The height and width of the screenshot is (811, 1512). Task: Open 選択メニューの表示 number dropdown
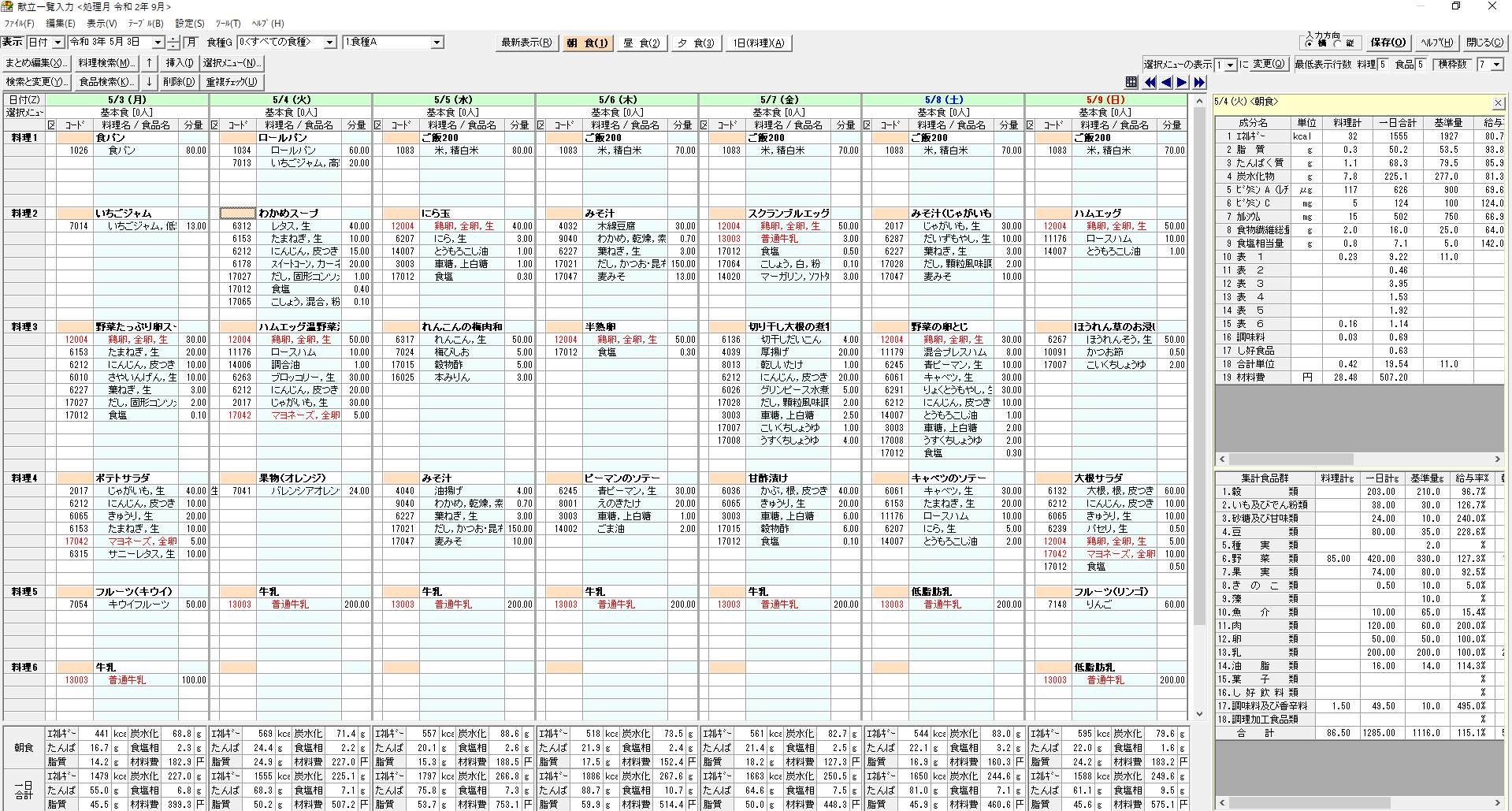click(x=1231, y=65)
